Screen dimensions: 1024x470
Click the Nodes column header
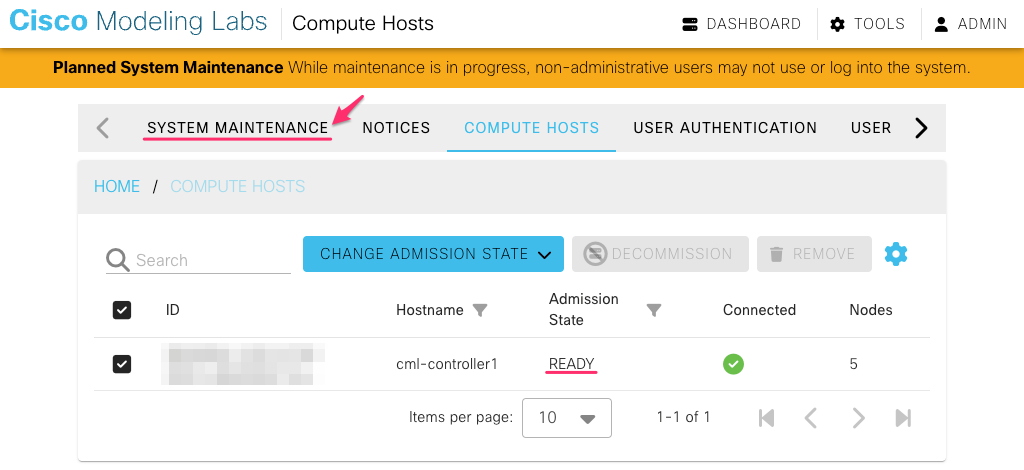pos(871,310)
